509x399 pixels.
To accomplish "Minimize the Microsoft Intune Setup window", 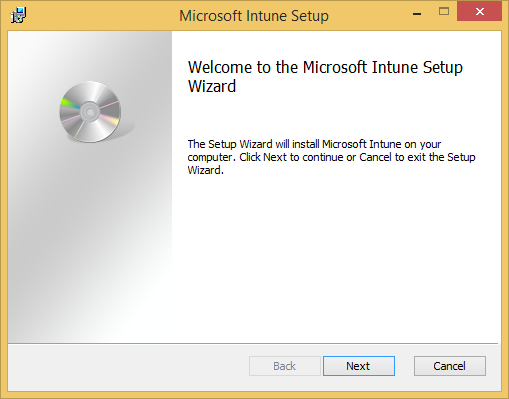I will point(417,13).
